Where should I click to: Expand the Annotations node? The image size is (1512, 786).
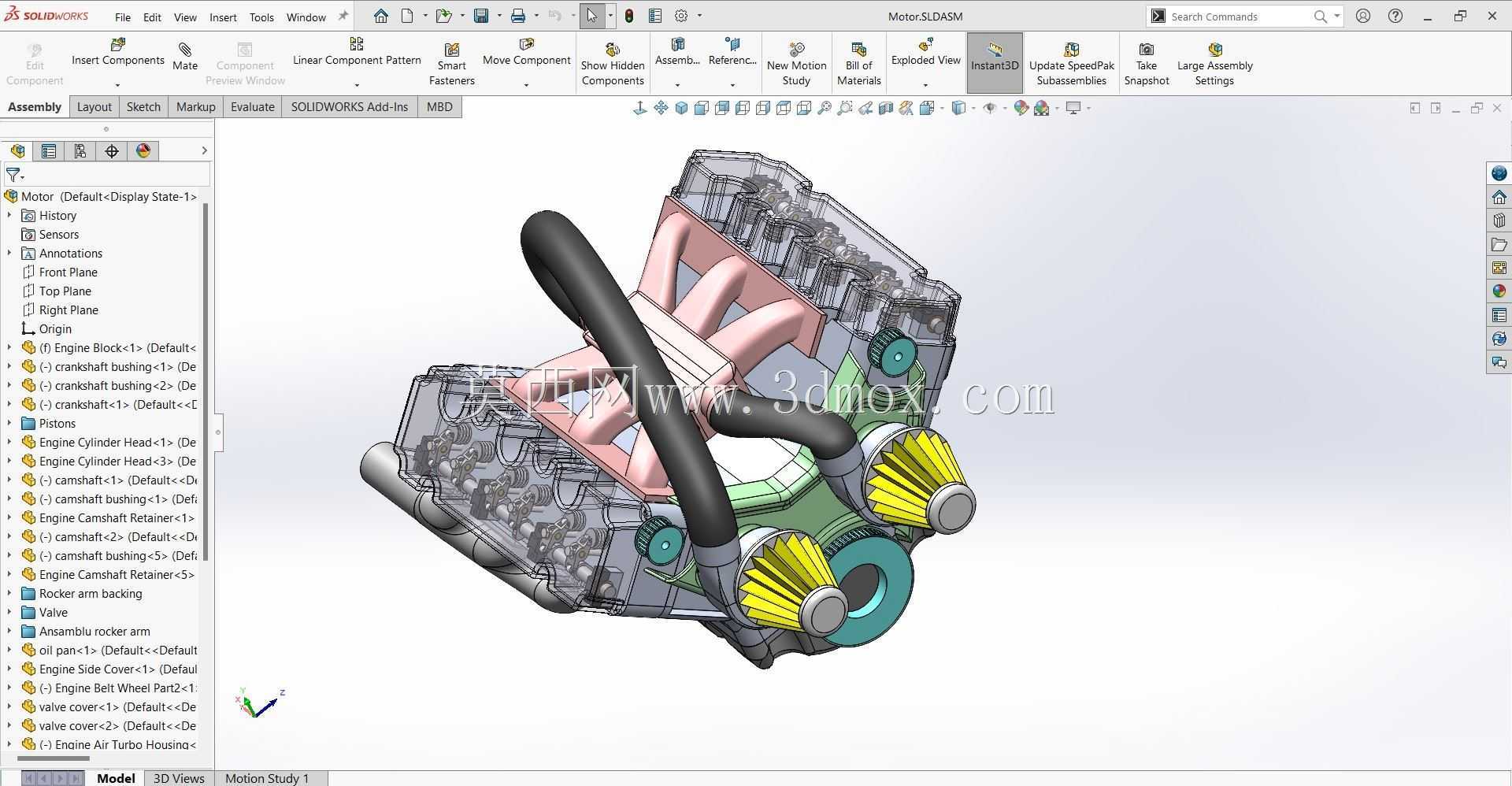coord(9,254)
